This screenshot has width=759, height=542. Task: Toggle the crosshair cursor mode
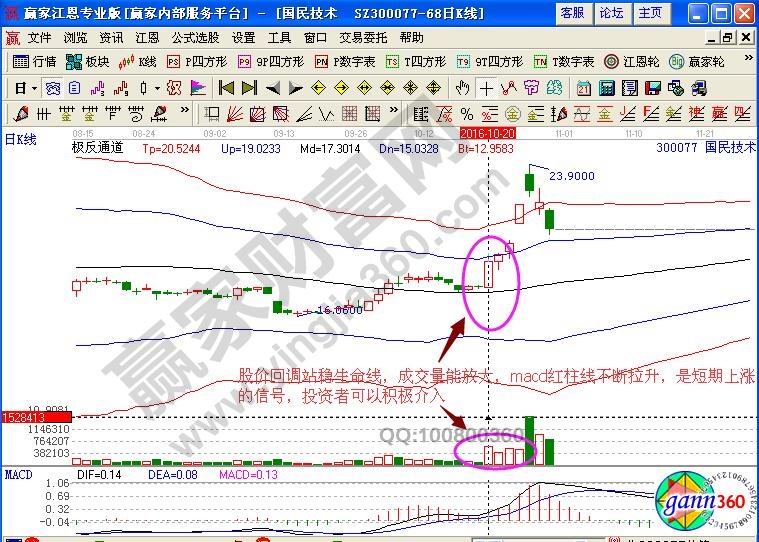click(487, 88)
